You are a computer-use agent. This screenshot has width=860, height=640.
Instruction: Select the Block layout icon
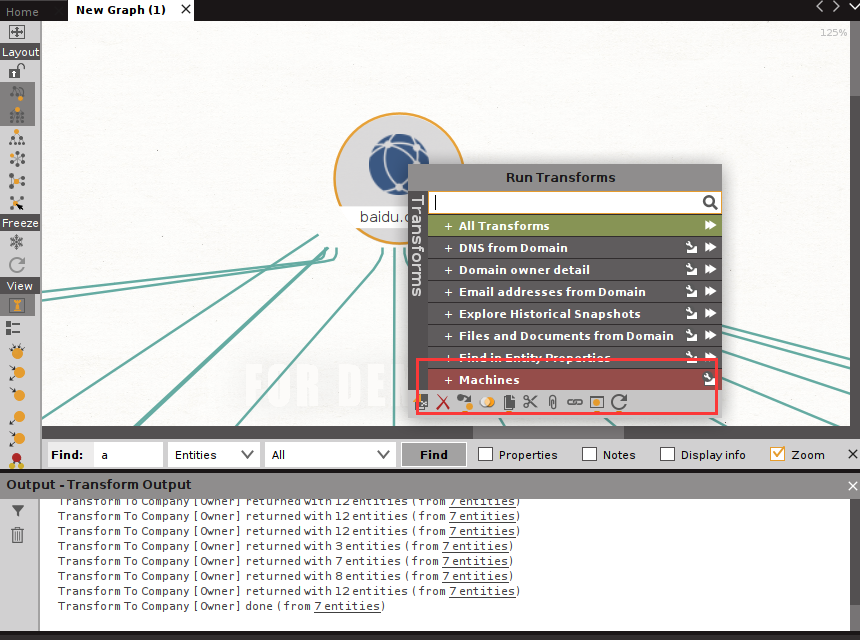tap(17, 115)
